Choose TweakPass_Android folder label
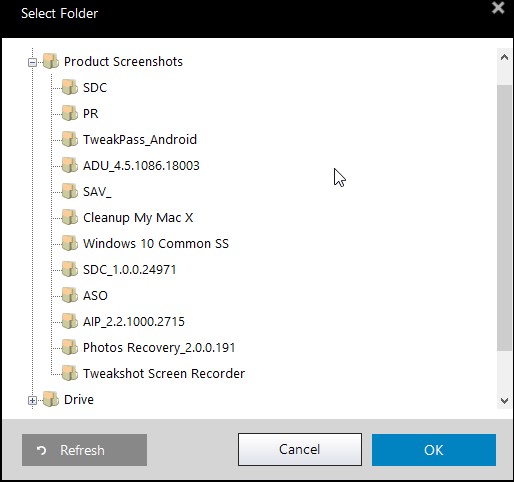Viewport: 514px width, 482px height. (x=140, y=140)
